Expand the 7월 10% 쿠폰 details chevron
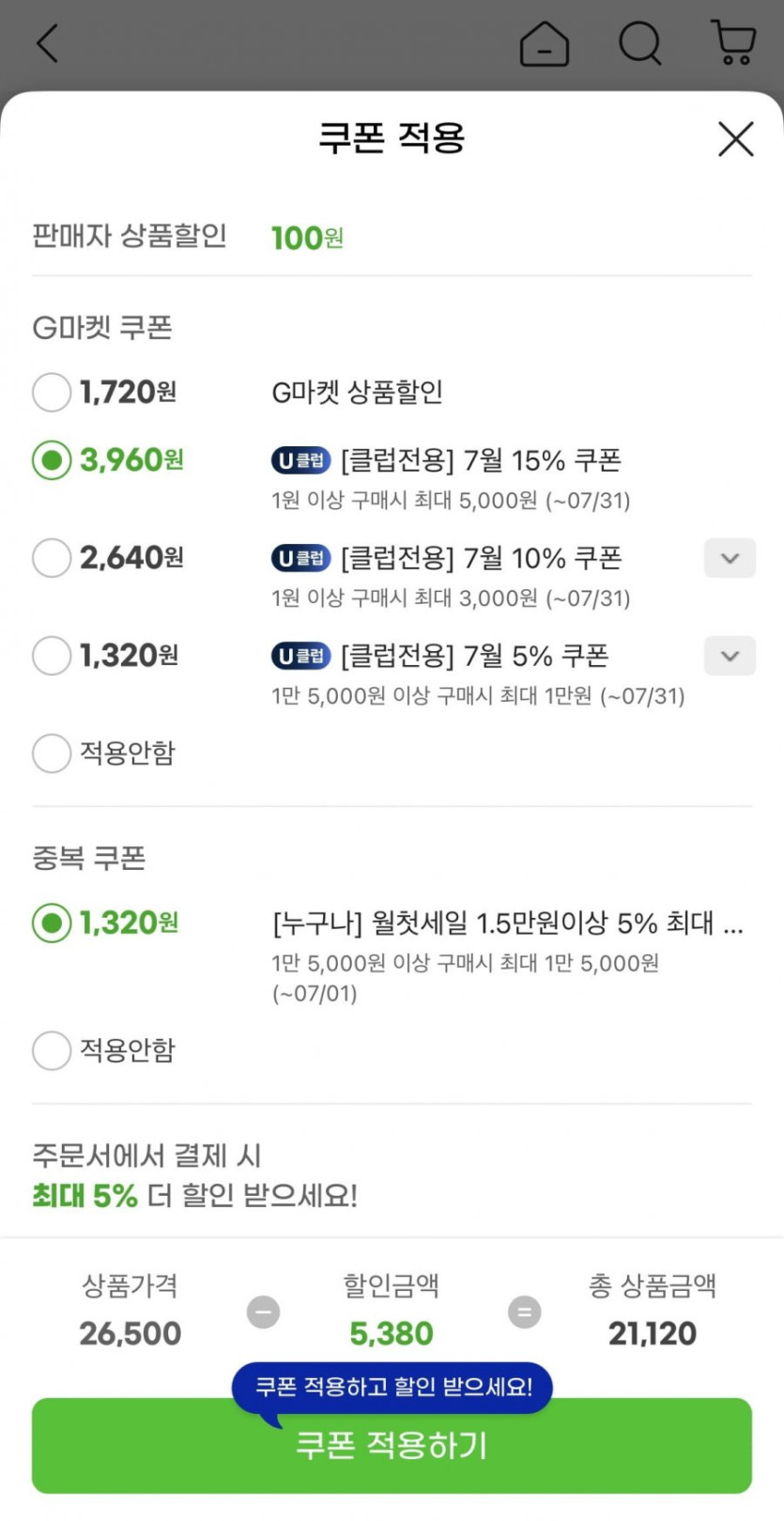The width and height of the screenshot is (784, 1521). (x=730, y=558)
